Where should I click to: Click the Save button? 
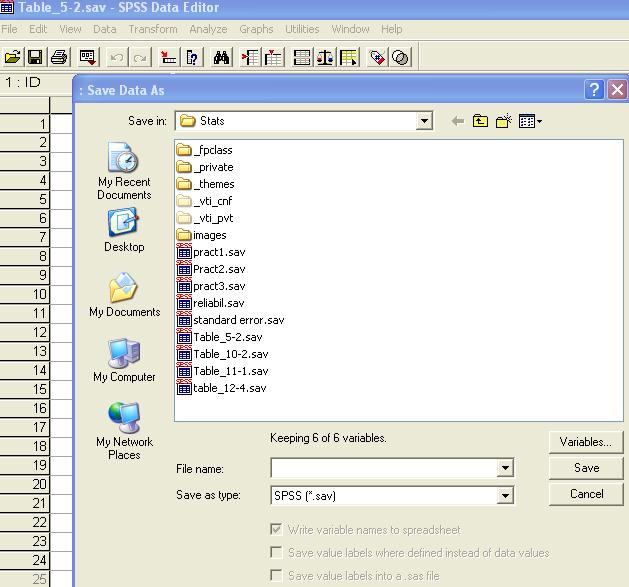pyautogui.click(x=586, y=468)
